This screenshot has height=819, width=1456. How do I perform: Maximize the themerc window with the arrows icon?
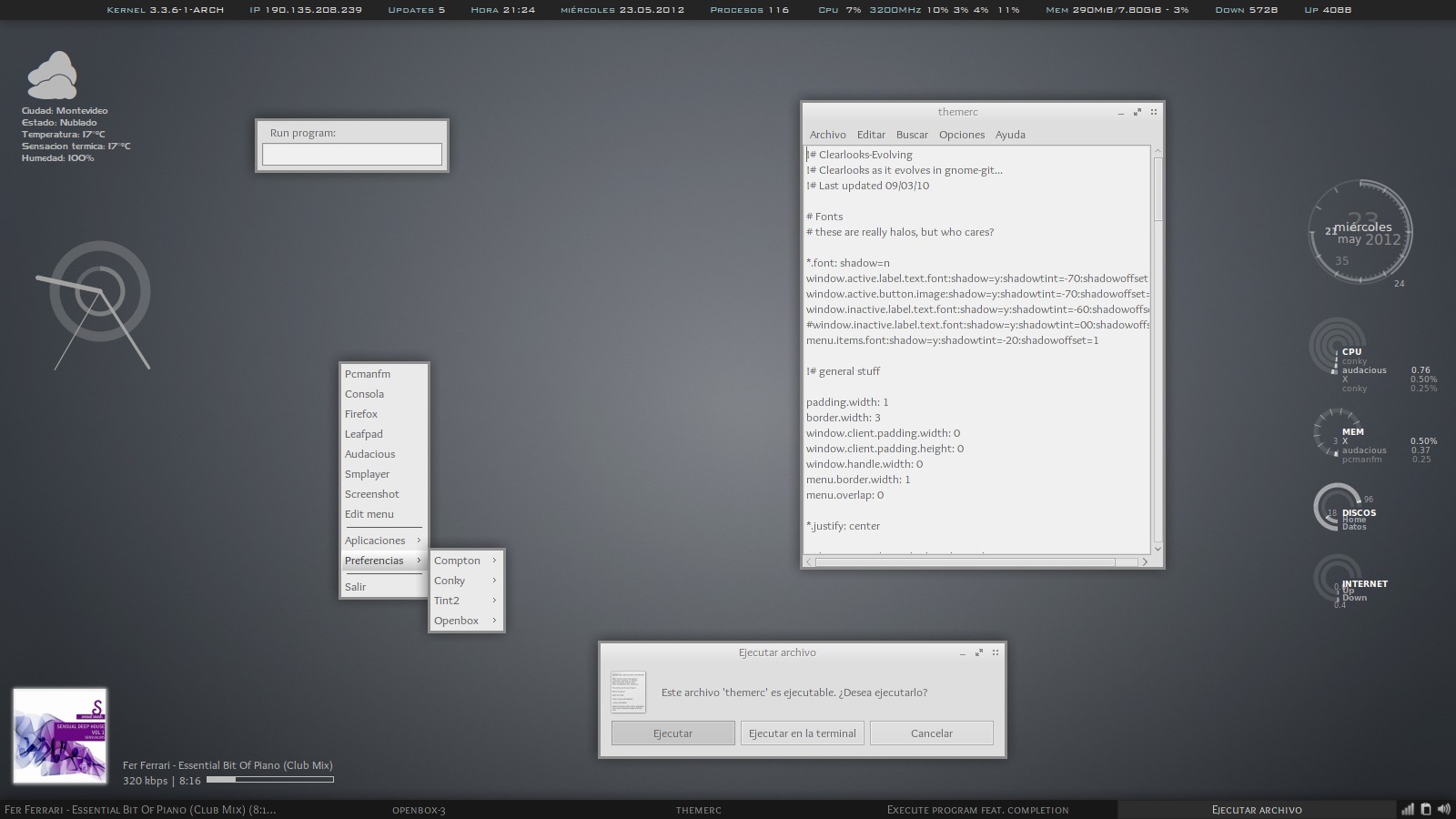pos(1137,112)
